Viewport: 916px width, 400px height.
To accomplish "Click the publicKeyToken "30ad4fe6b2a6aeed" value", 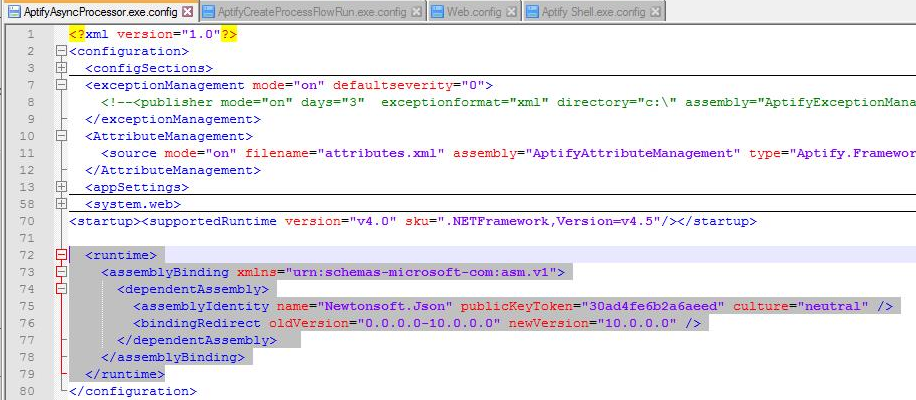I will coord(653,306).
